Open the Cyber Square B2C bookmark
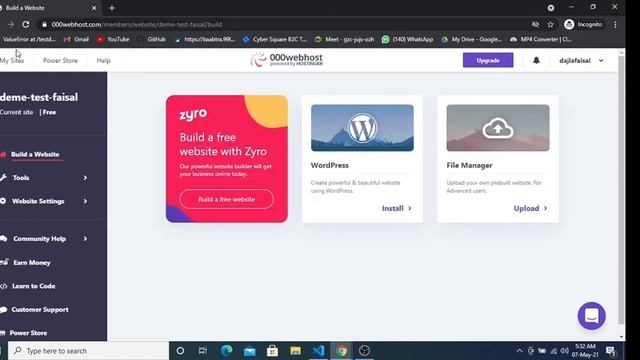The width and height of the screenshot is (640, 360). click(x=274, y=39)
